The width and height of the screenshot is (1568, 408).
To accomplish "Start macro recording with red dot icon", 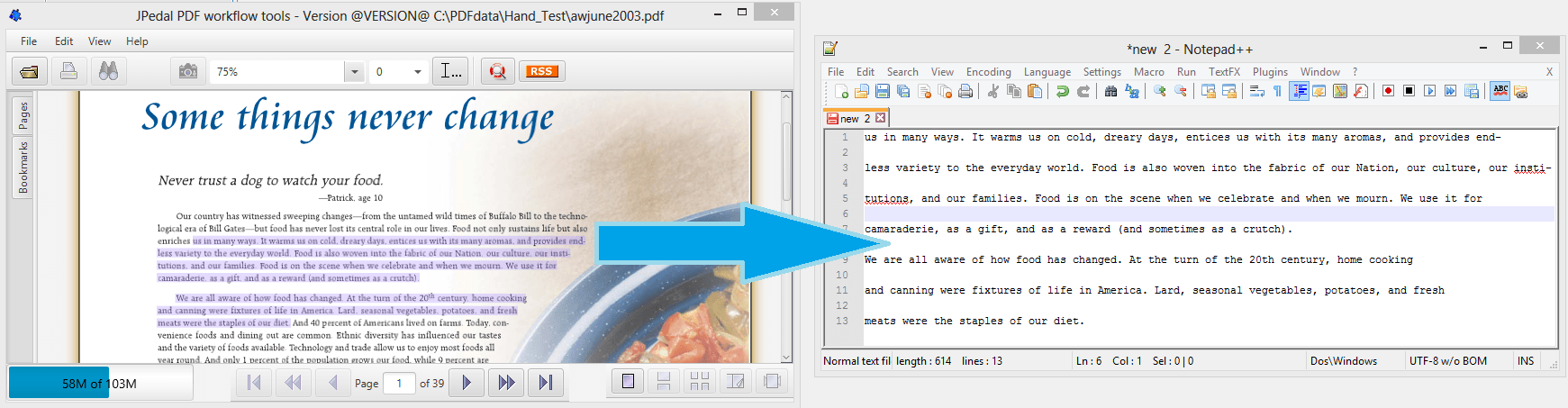I will click(1388, 91).
